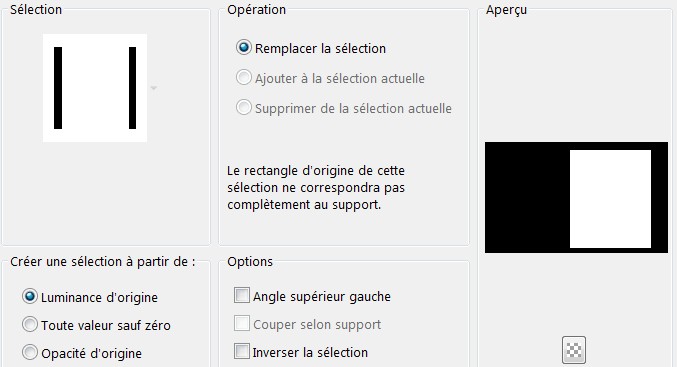Click the Options group heading
This screenshot has width=677, height=367.
click(x=250, y=262)
